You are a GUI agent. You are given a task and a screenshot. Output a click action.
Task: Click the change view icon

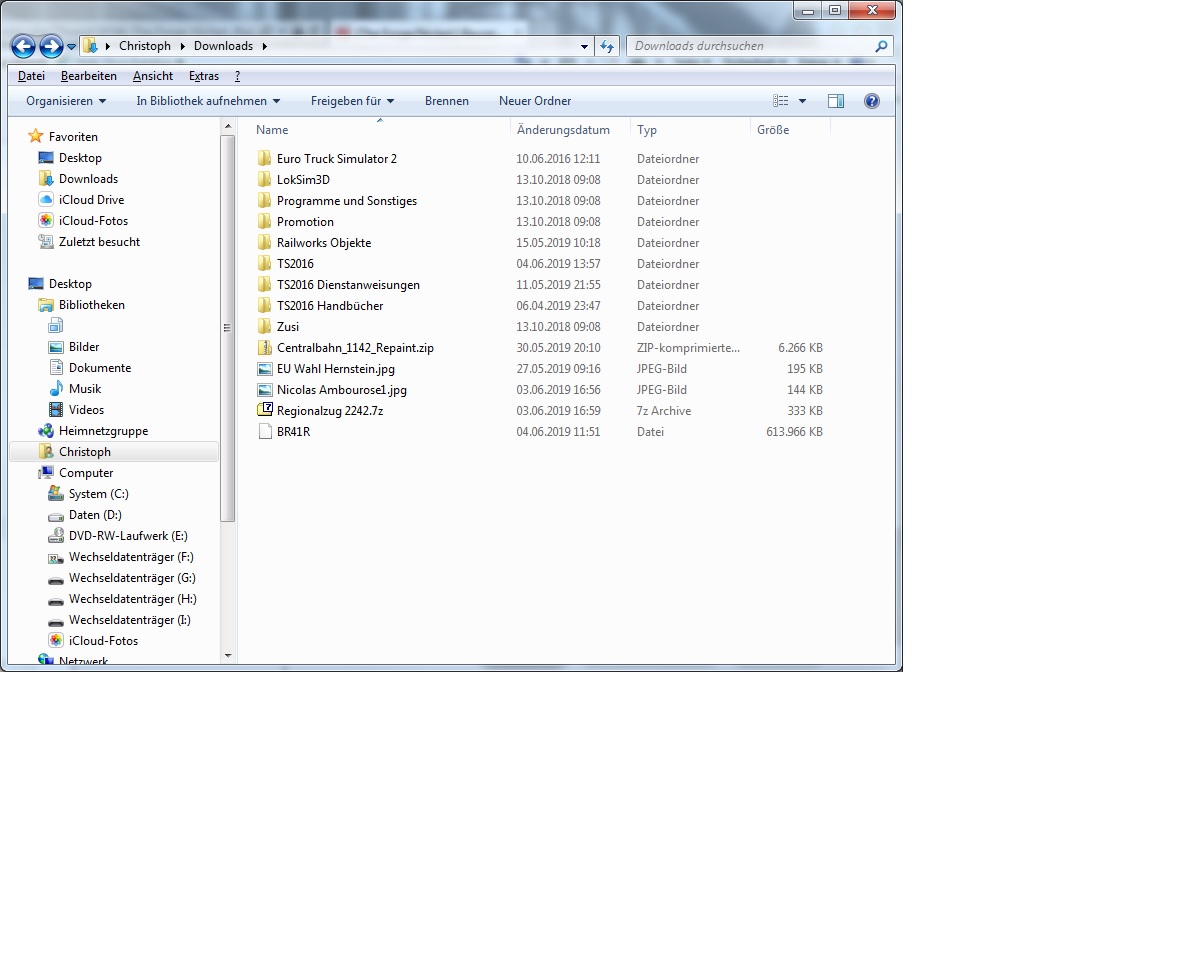781,101
